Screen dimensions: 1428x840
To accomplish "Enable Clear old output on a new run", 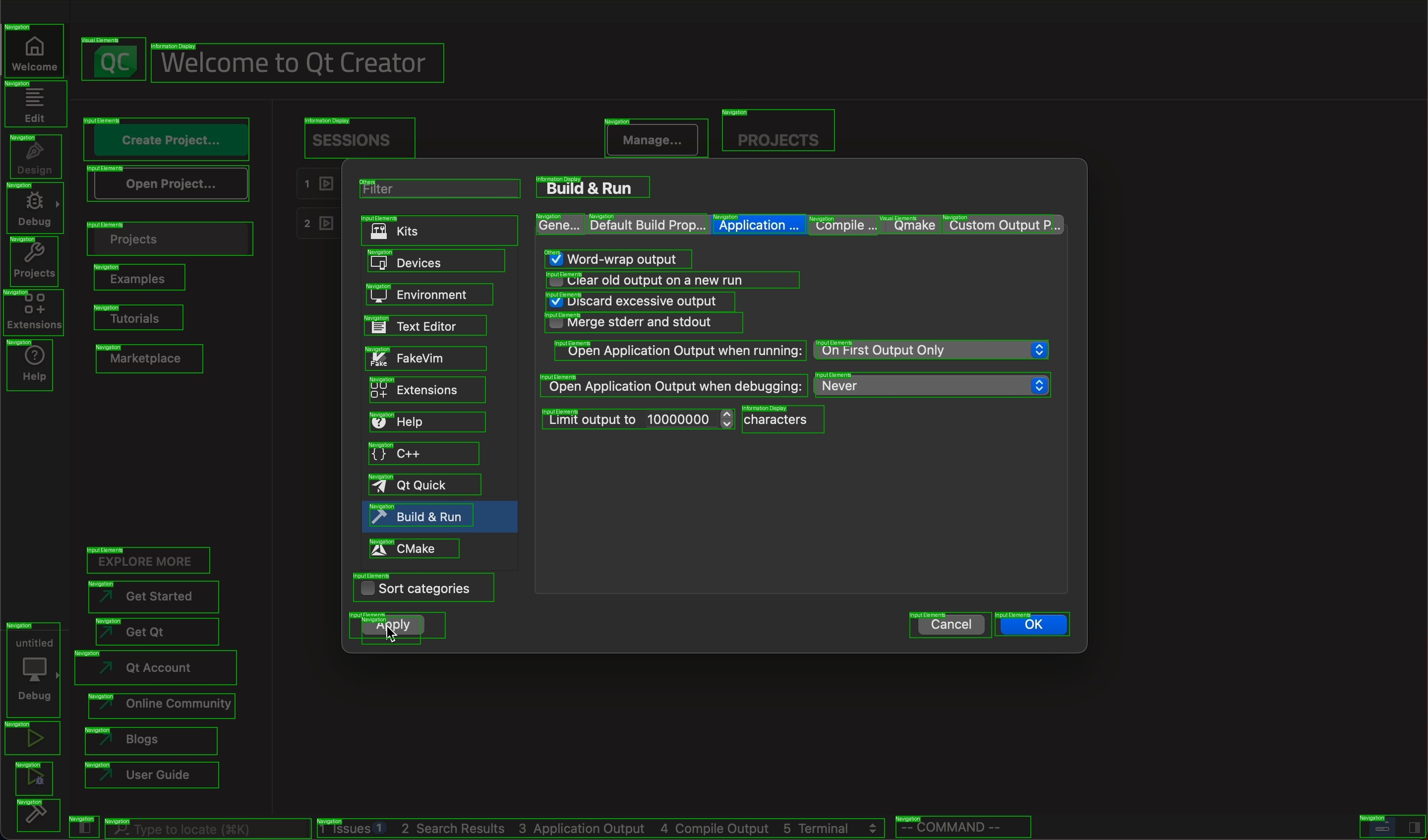I will 557,282.
